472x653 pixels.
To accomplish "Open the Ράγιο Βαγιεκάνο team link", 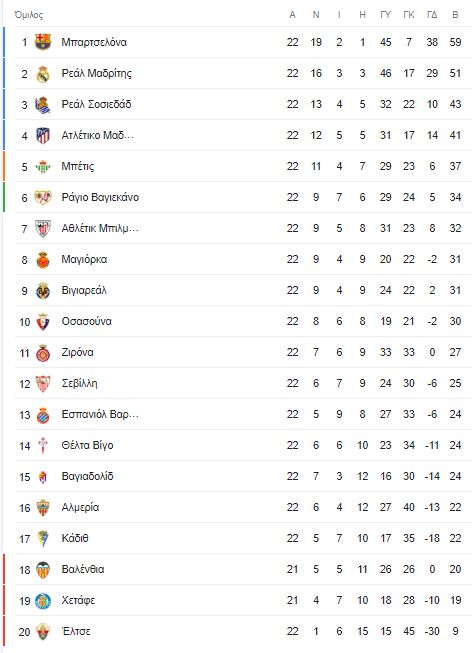I will click(100, 197).
